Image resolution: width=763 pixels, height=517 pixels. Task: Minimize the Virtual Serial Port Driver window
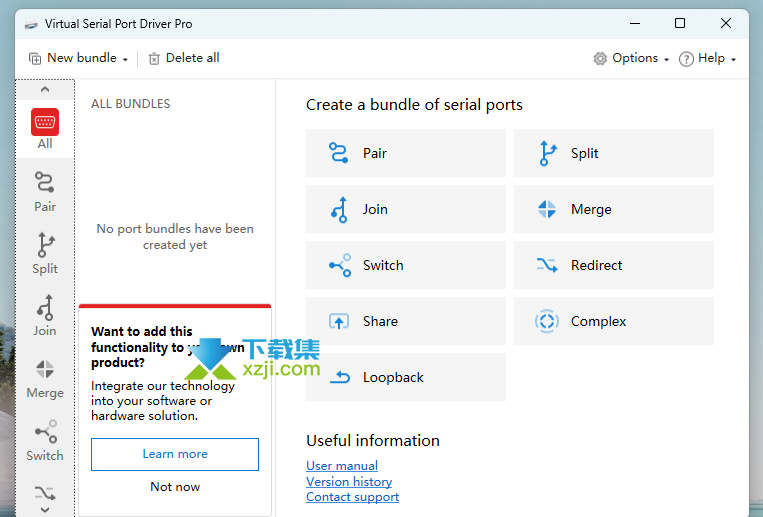635,23
